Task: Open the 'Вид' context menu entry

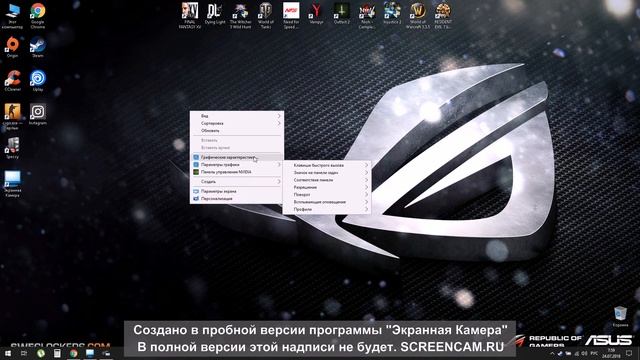Action: click(x=237, y=116)
